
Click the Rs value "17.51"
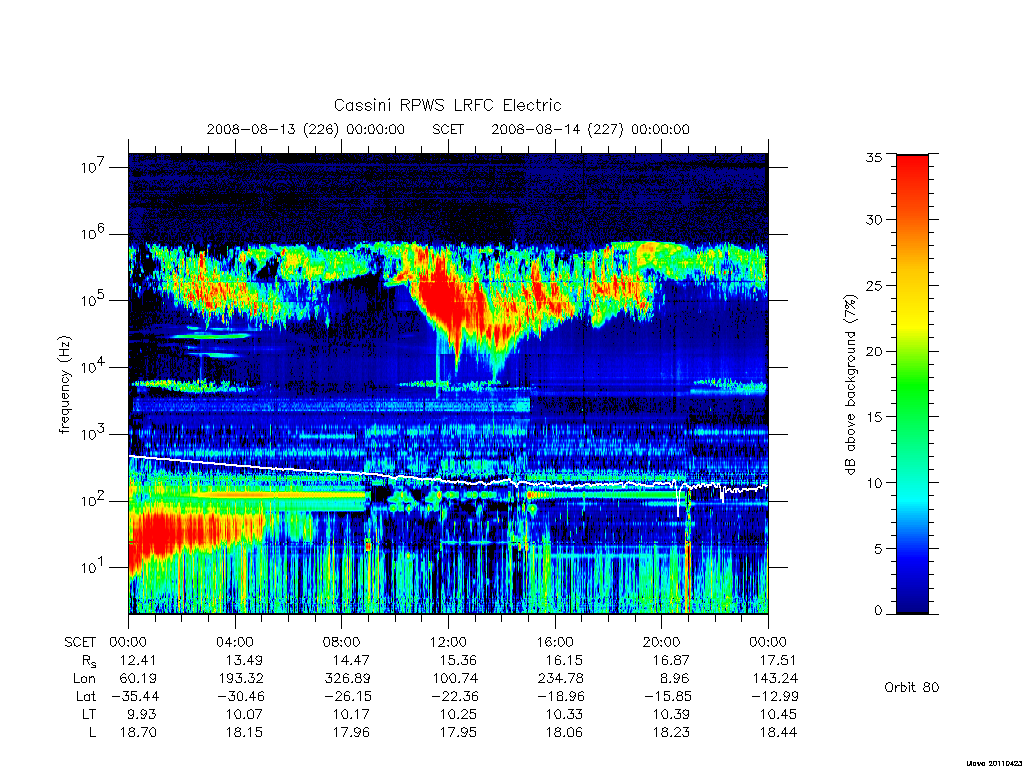point(778,660)
